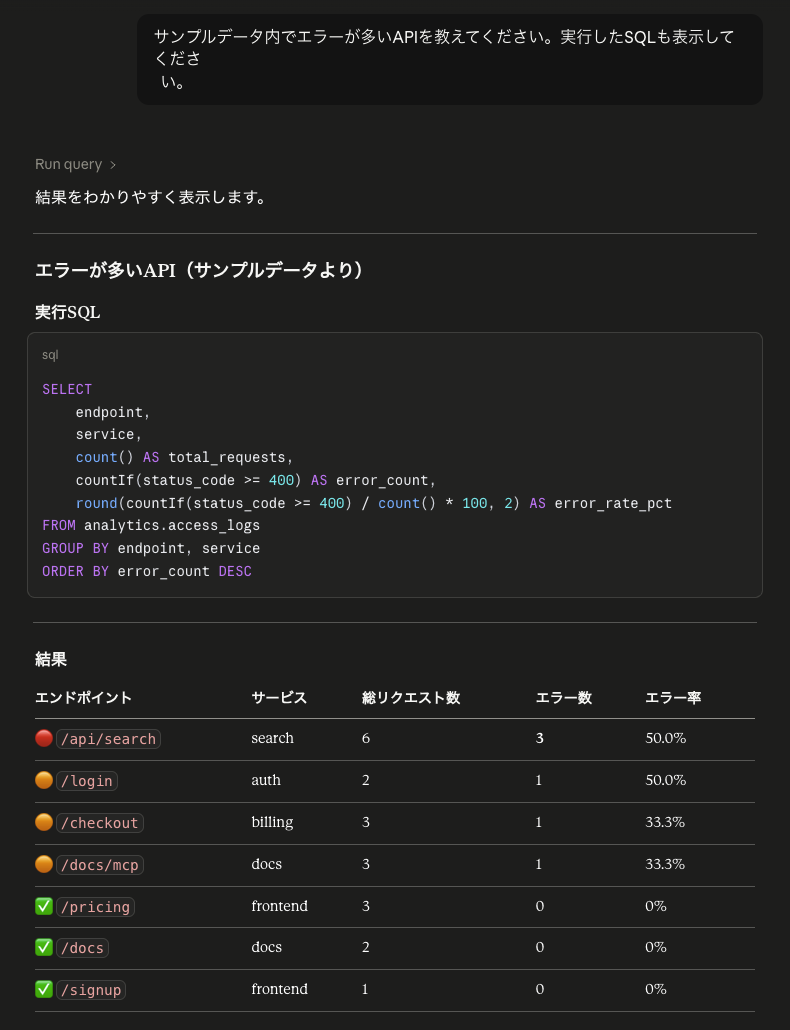Click the orange circle icon beside /docs/mcp
The width and height of the screenshot is (790, 1030).
pos(44,864)
